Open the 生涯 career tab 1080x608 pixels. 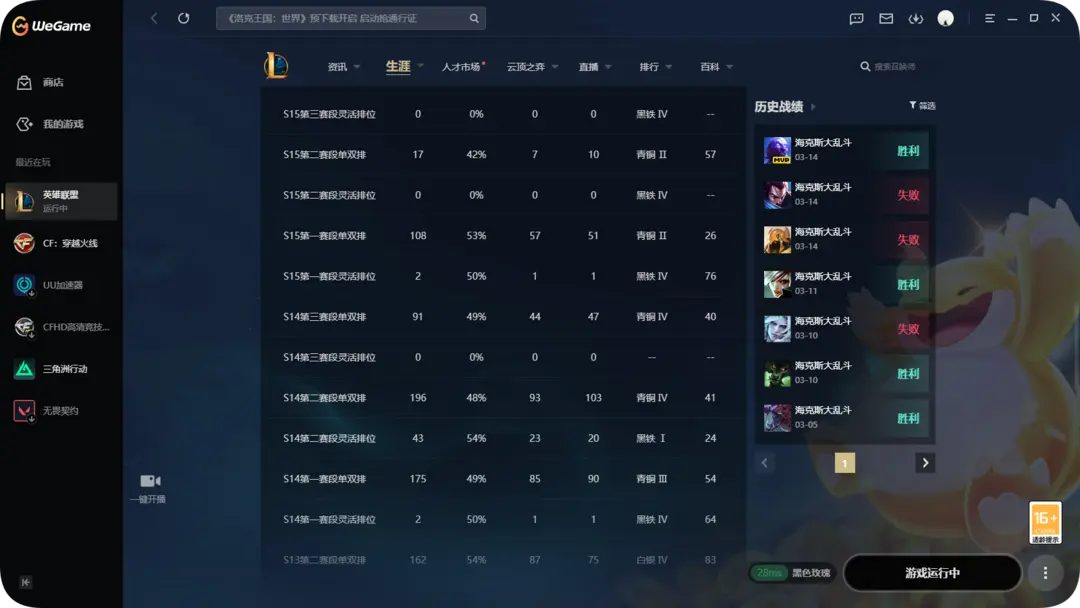(x=397, y=67)
